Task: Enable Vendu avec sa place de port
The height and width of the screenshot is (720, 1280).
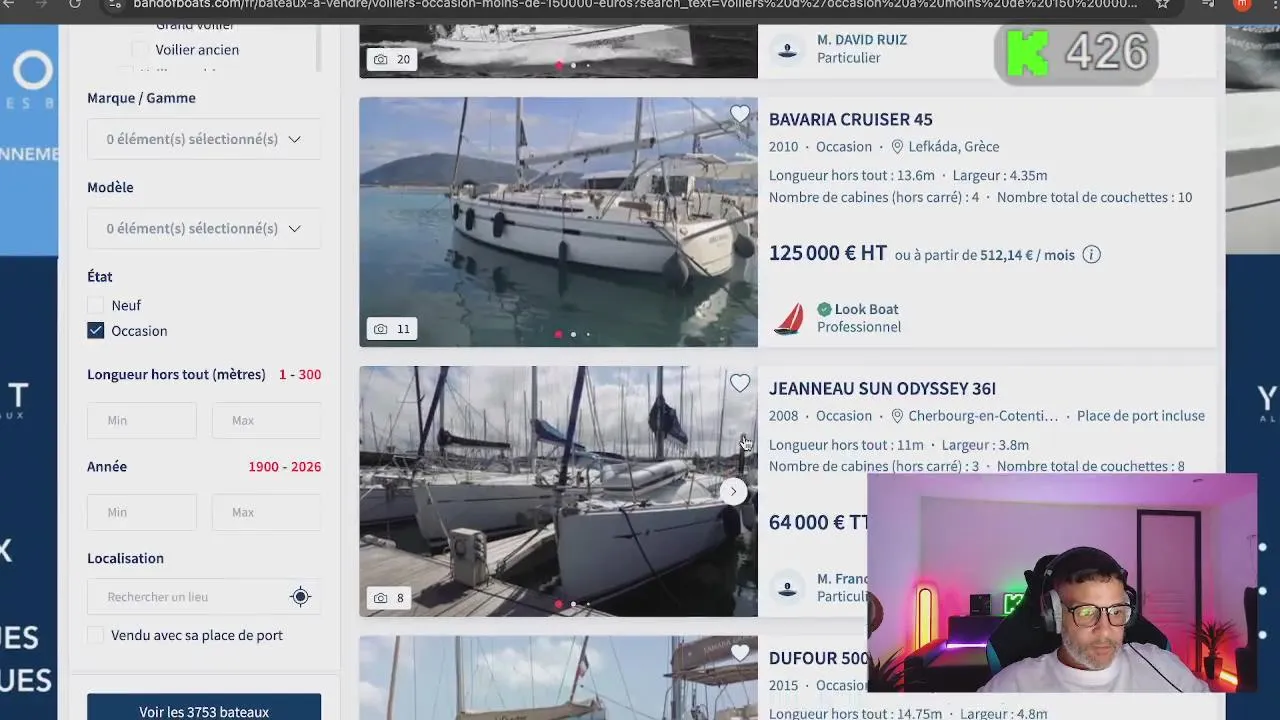Action: click(95, 635)
